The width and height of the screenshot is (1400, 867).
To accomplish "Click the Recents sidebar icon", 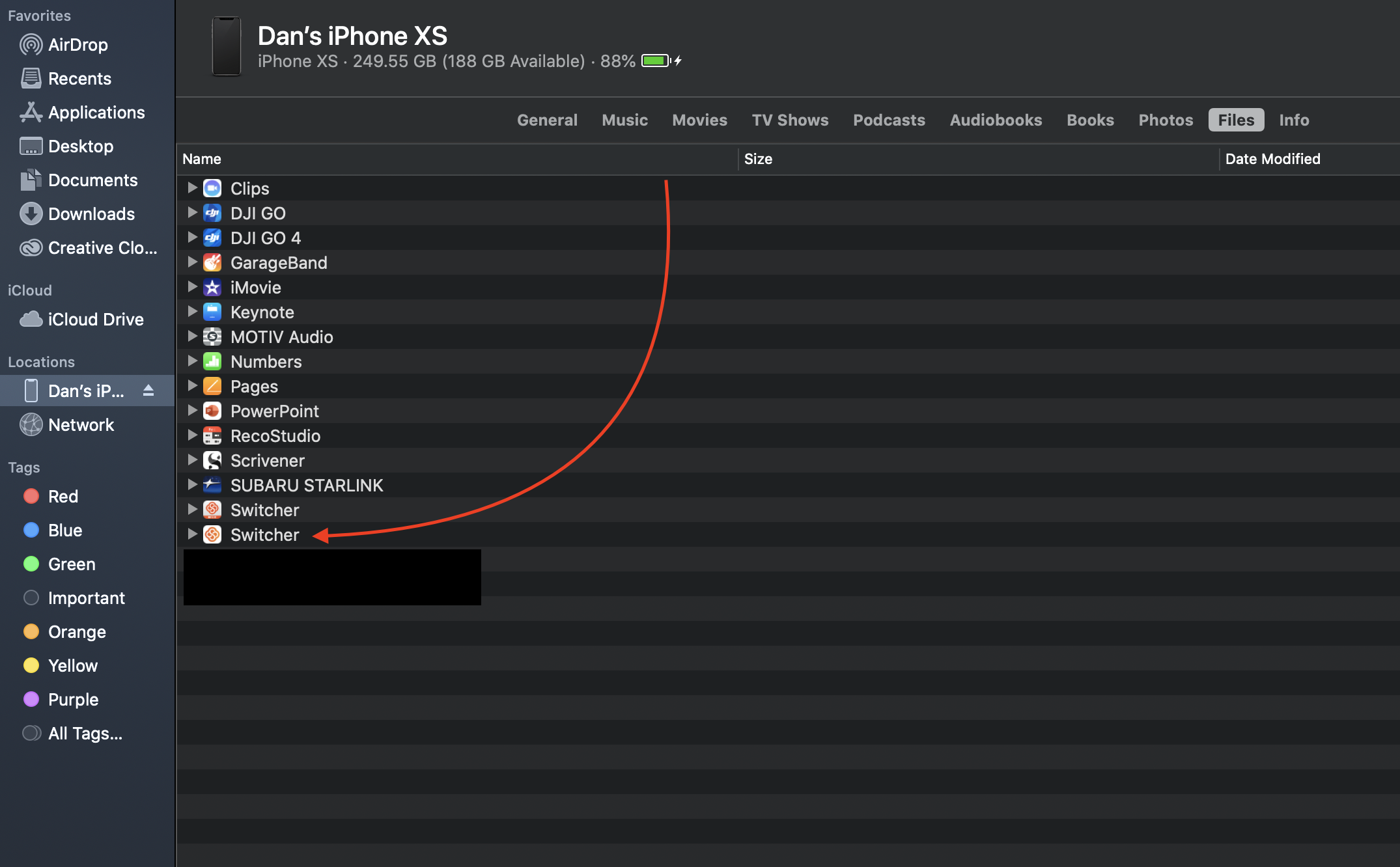I will (x=31, y=79).
